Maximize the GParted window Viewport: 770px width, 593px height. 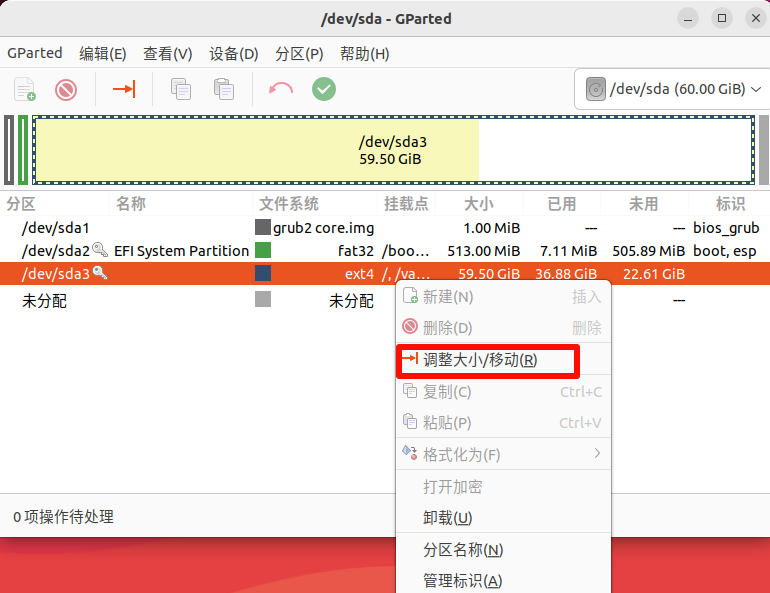pyautogui.click(x=722, y=19)
